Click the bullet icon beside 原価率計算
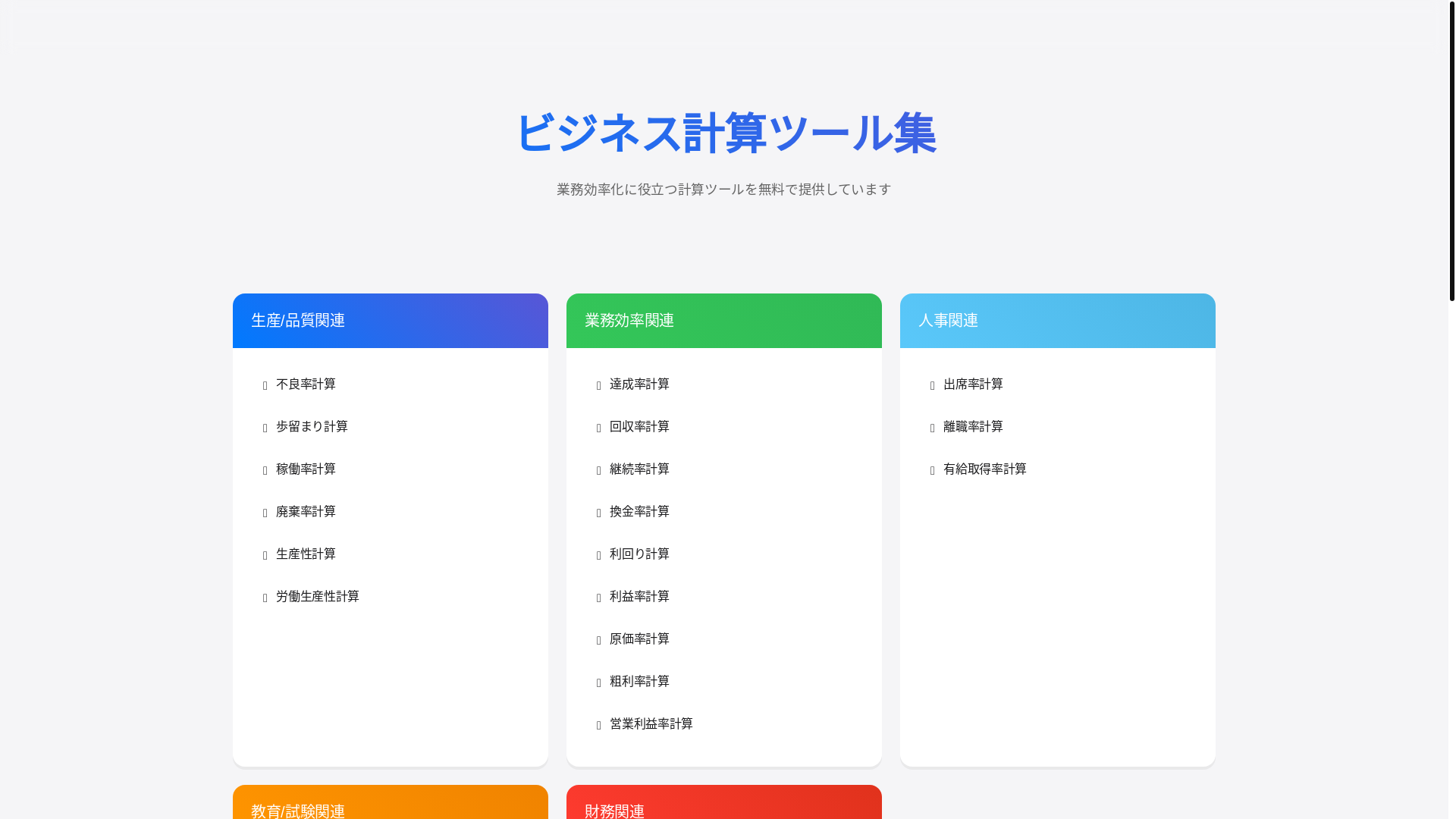This screenshot has width=1456, height=819. coord(598,641)
